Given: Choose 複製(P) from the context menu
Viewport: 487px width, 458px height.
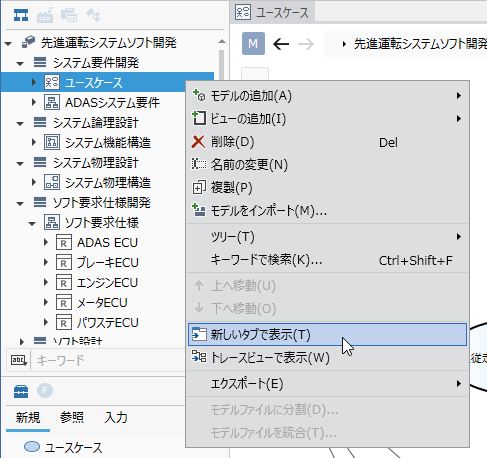Looking at the screenshot, I should pos(327,188).
